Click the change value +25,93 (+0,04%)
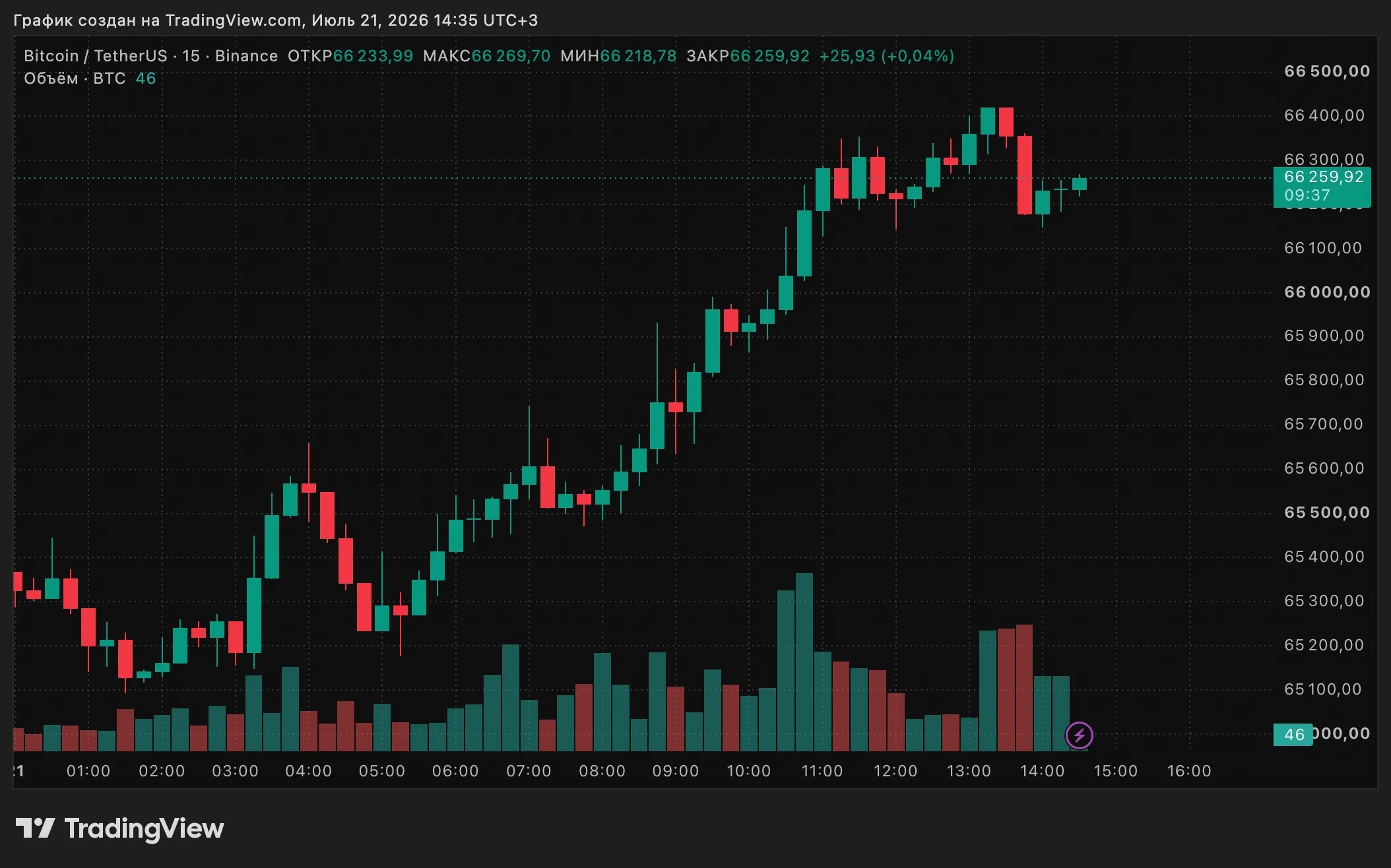This screenshot has width=1391, height=868. point(887,56)
